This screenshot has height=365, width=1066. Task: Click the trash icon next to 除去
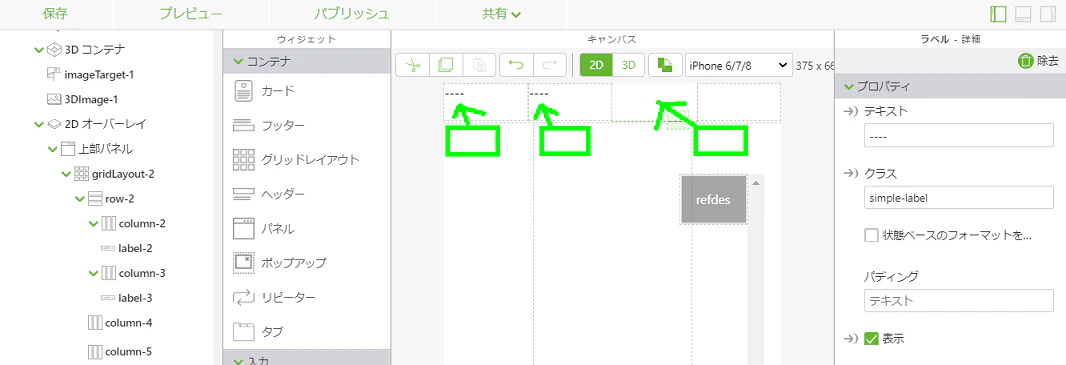[1025, 61]
